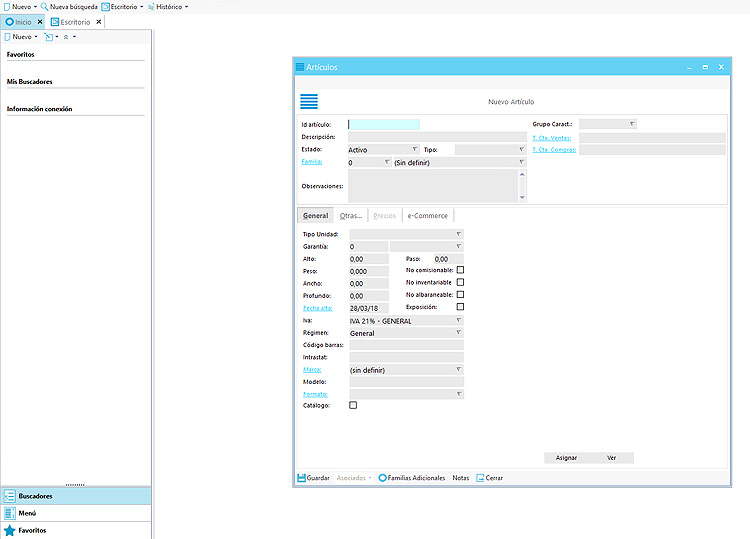Click the Asignar button

coord(566,458)
